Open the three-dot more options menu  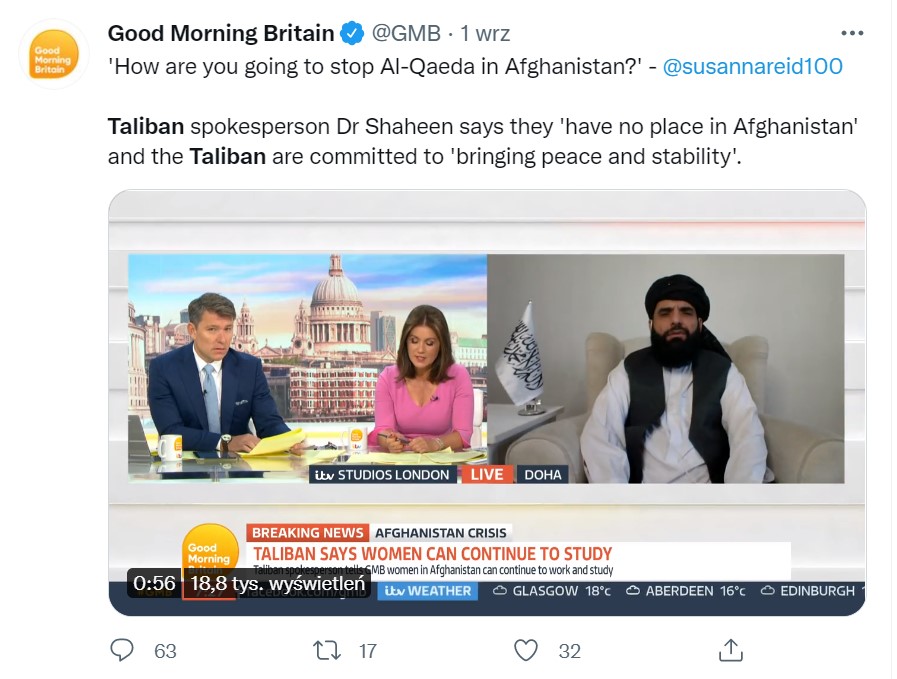[x=852, y=33]
